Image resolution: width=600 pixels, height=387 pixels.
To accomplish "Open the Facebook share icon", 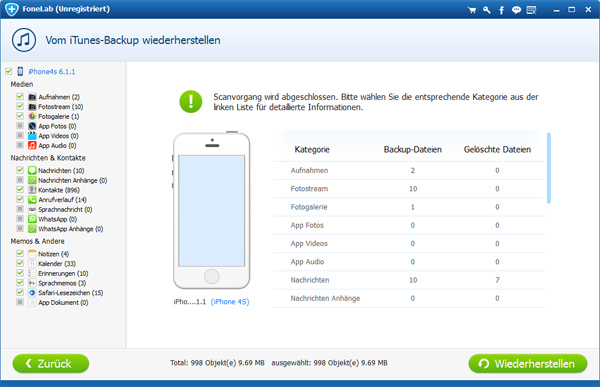I will pyautogui.click(x=501, y=10).
